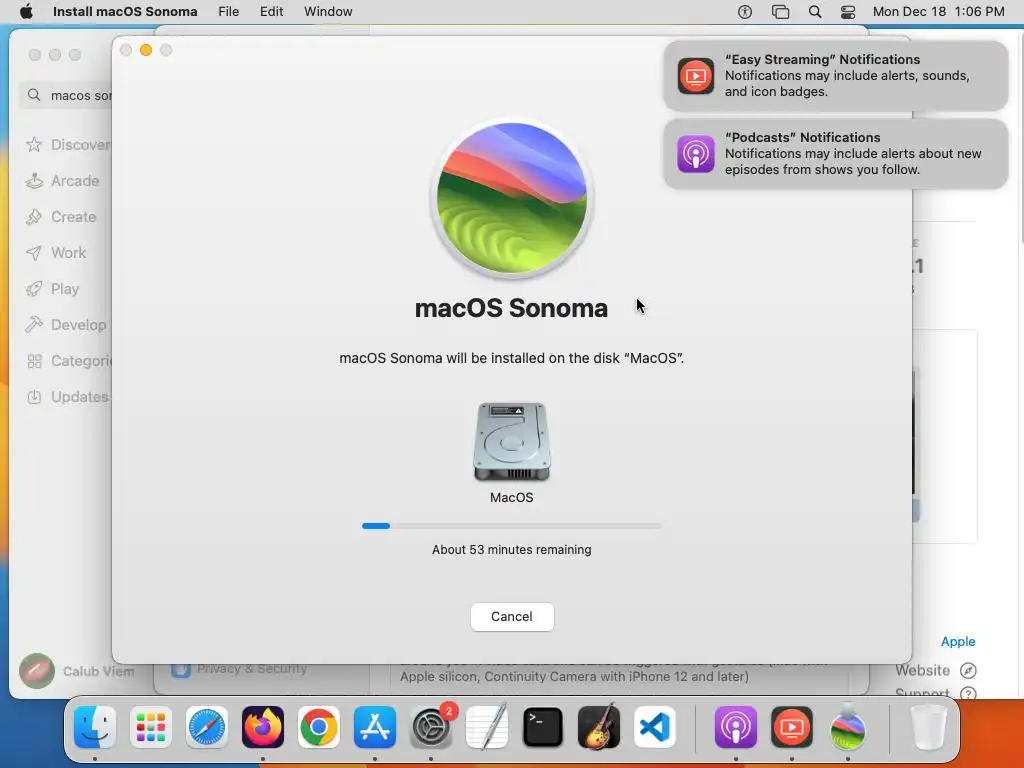Screen dimensions: 1024x768
Task: Open Stage Manager menu bar icon
Action: click(780, 12)
